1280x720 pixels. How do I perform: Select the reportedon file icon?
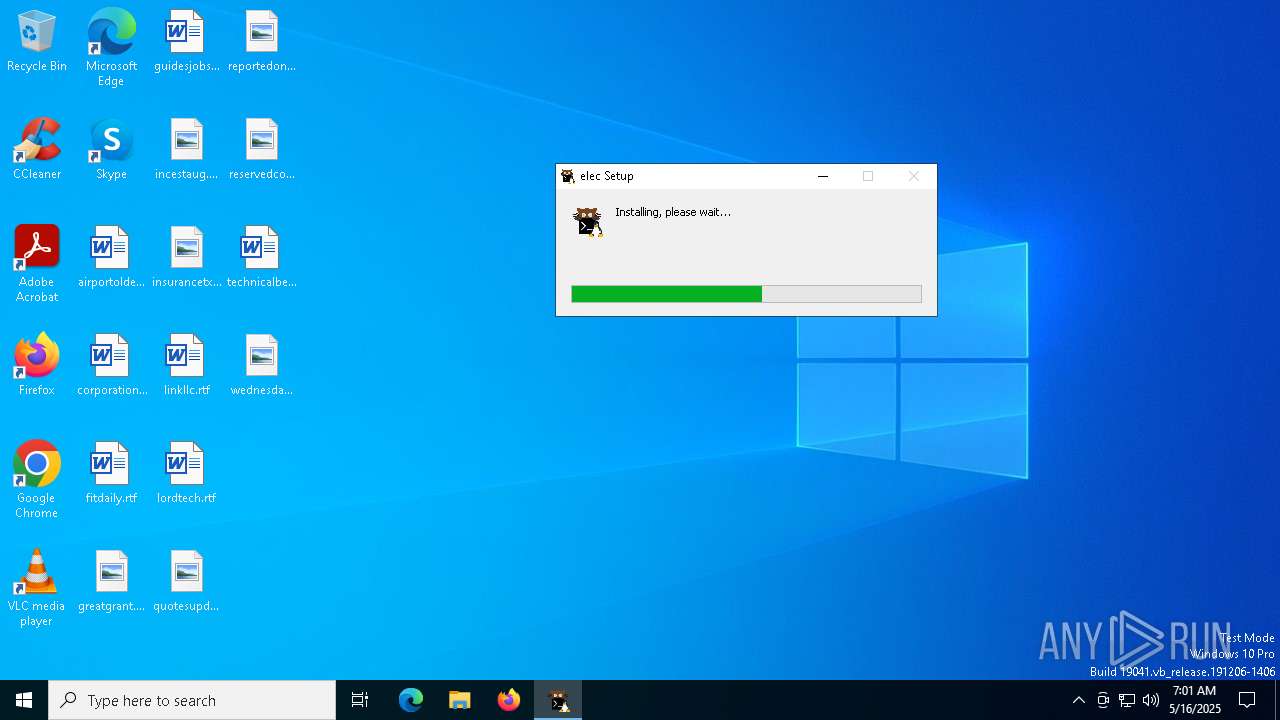[261, 42]
